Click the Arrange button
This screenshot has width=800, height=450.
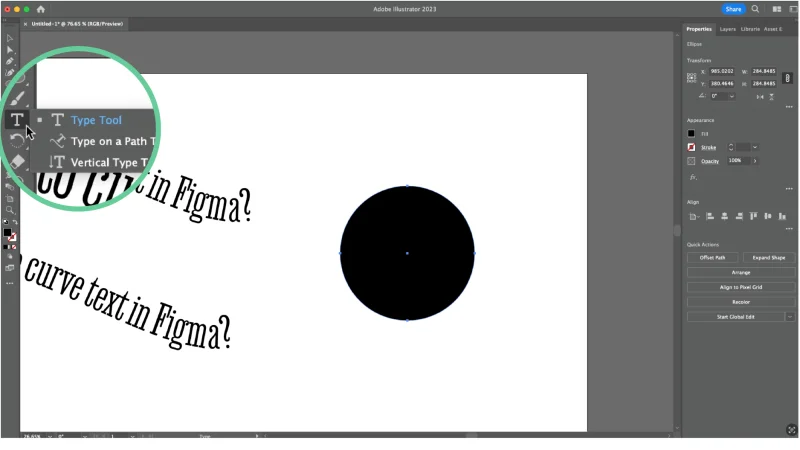(x=741, y=272)
